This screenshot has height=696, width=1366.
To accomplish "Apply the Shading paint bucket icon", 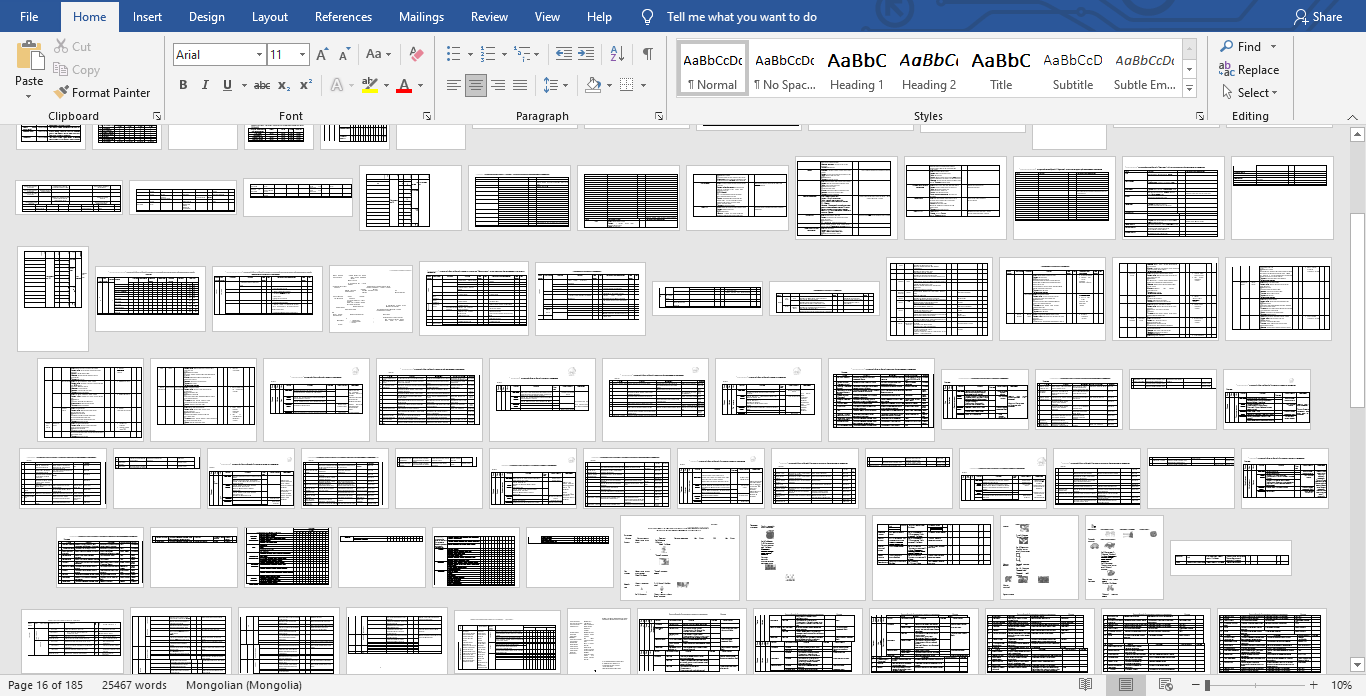I will tap(593, 85).
